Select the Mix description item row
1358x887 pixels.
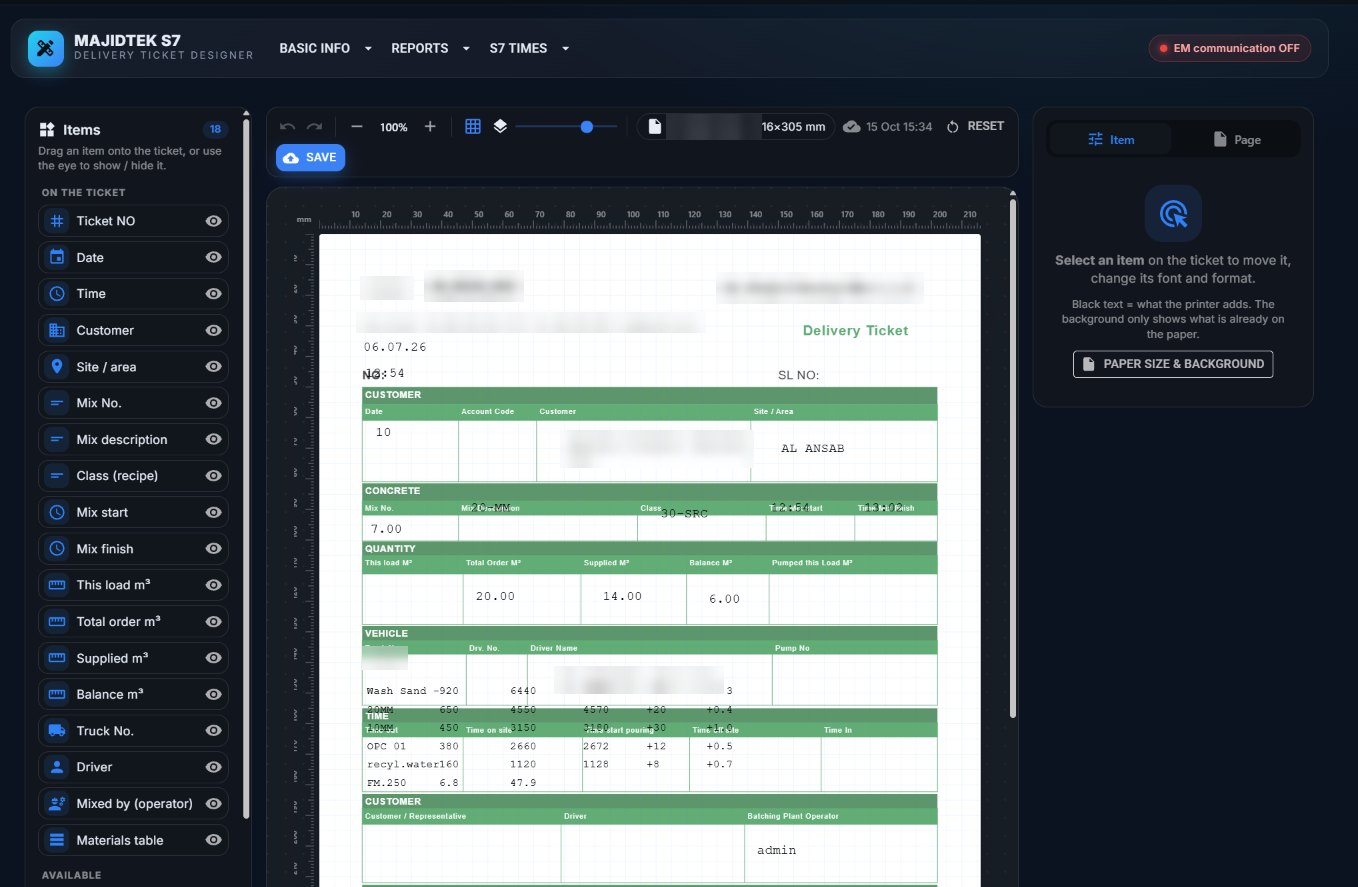pos(133,440)
